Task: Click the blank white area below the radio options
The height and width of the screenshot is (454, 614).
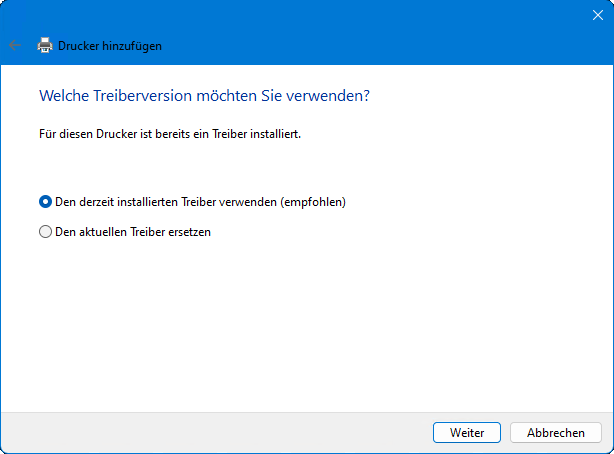Action: tap(300, 320)
